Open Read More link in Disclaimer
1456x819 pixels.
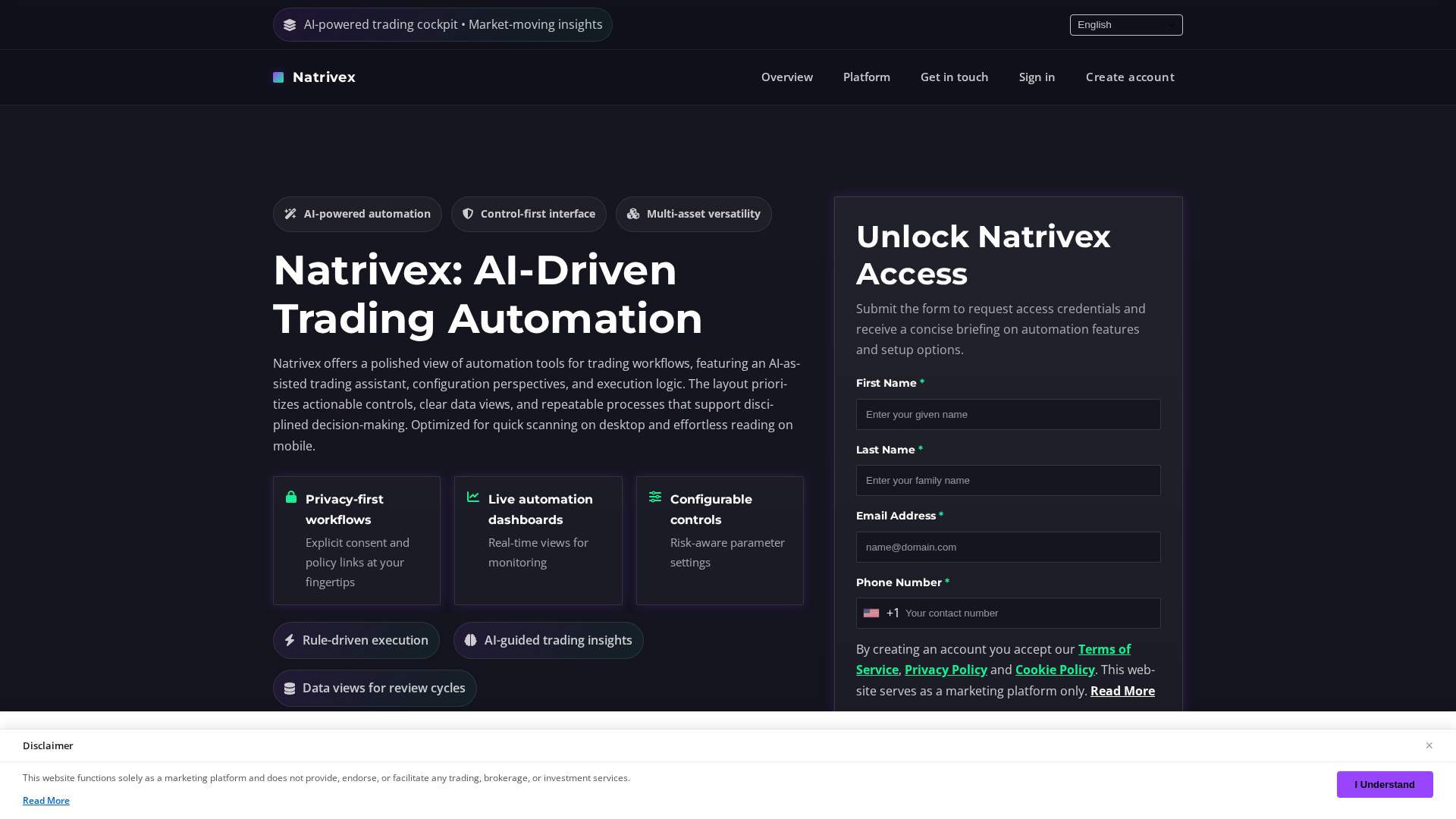[46, 801]
